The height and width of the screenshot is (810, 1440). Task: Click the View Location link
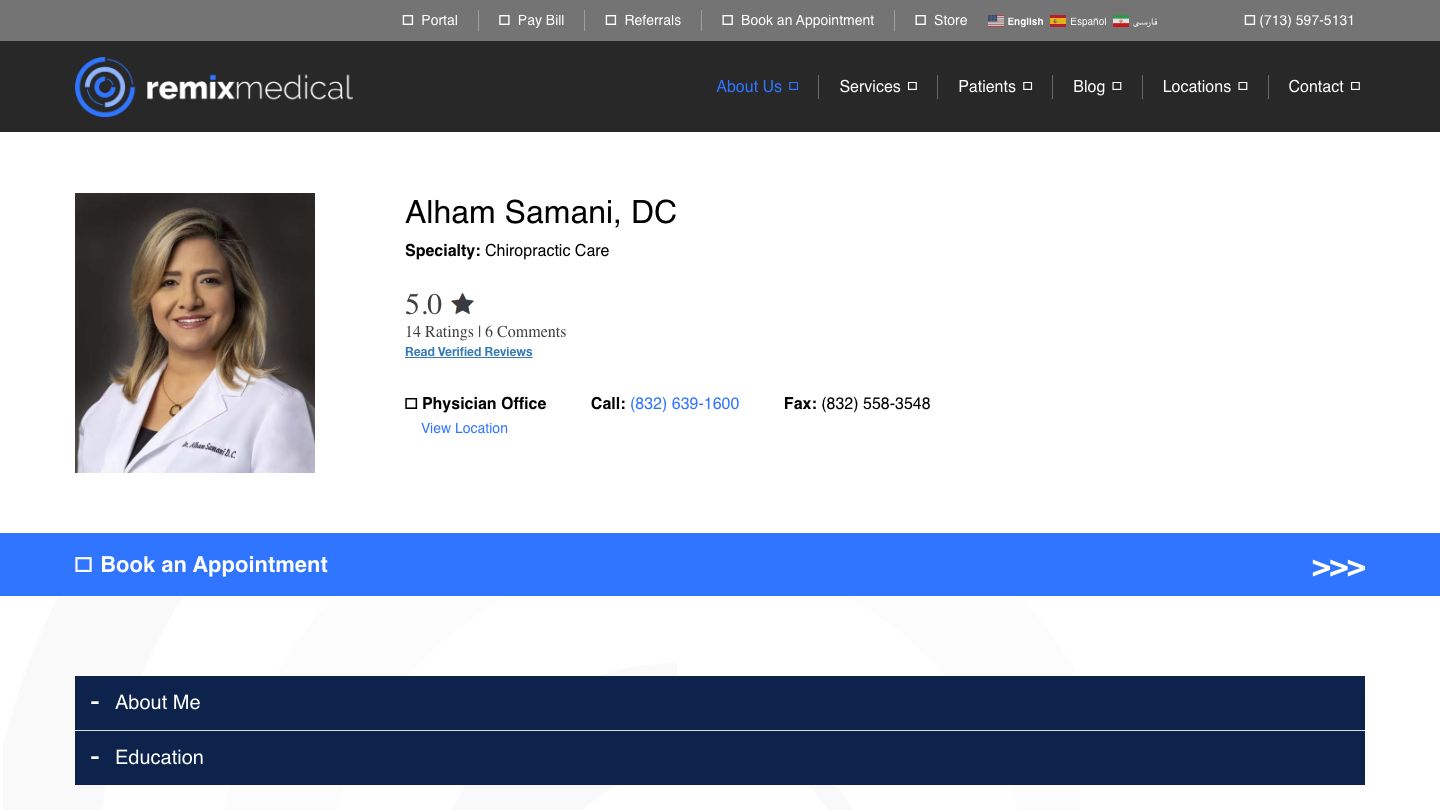pyautogui.click(x=464, y=428)
